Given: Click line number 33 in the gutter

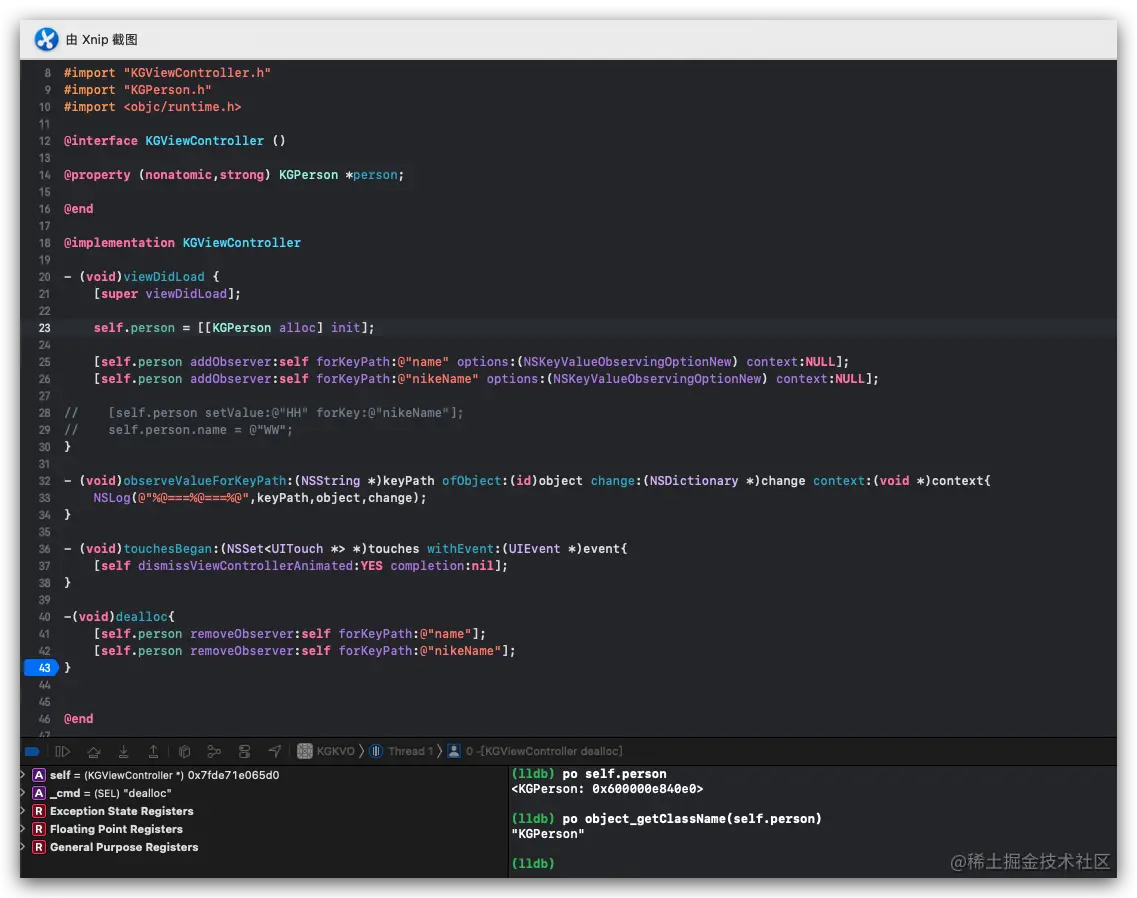Looking at the screenshot, I should coord(45,498).
